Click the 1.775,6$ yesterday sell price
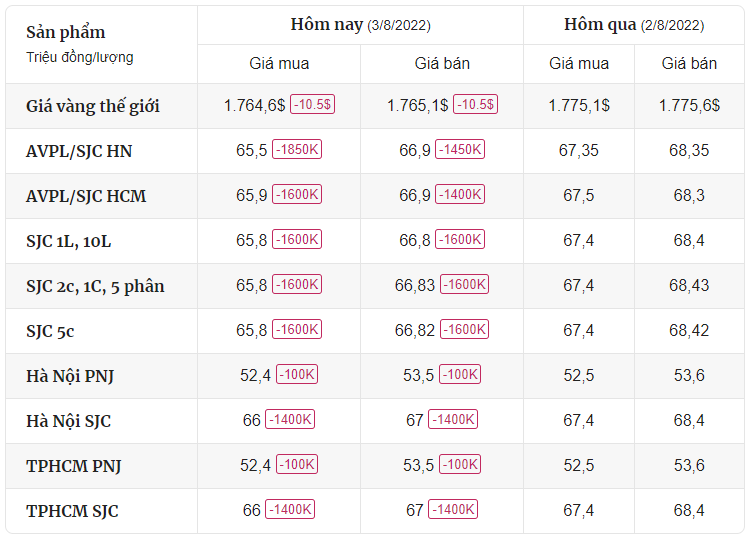The width and height of the screenshot is (751, 539). point(689,105)
